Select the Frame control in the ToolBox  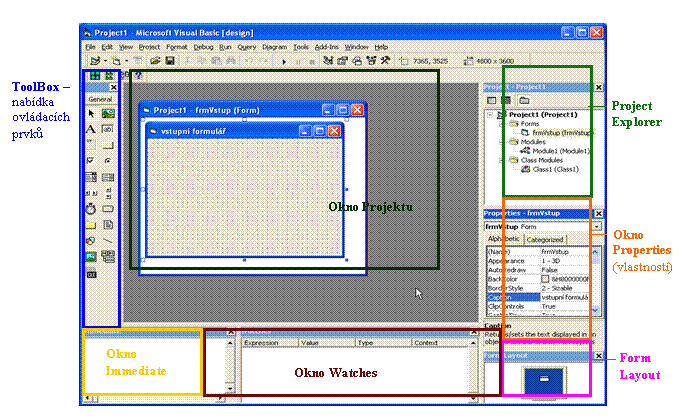coord(91,145)
